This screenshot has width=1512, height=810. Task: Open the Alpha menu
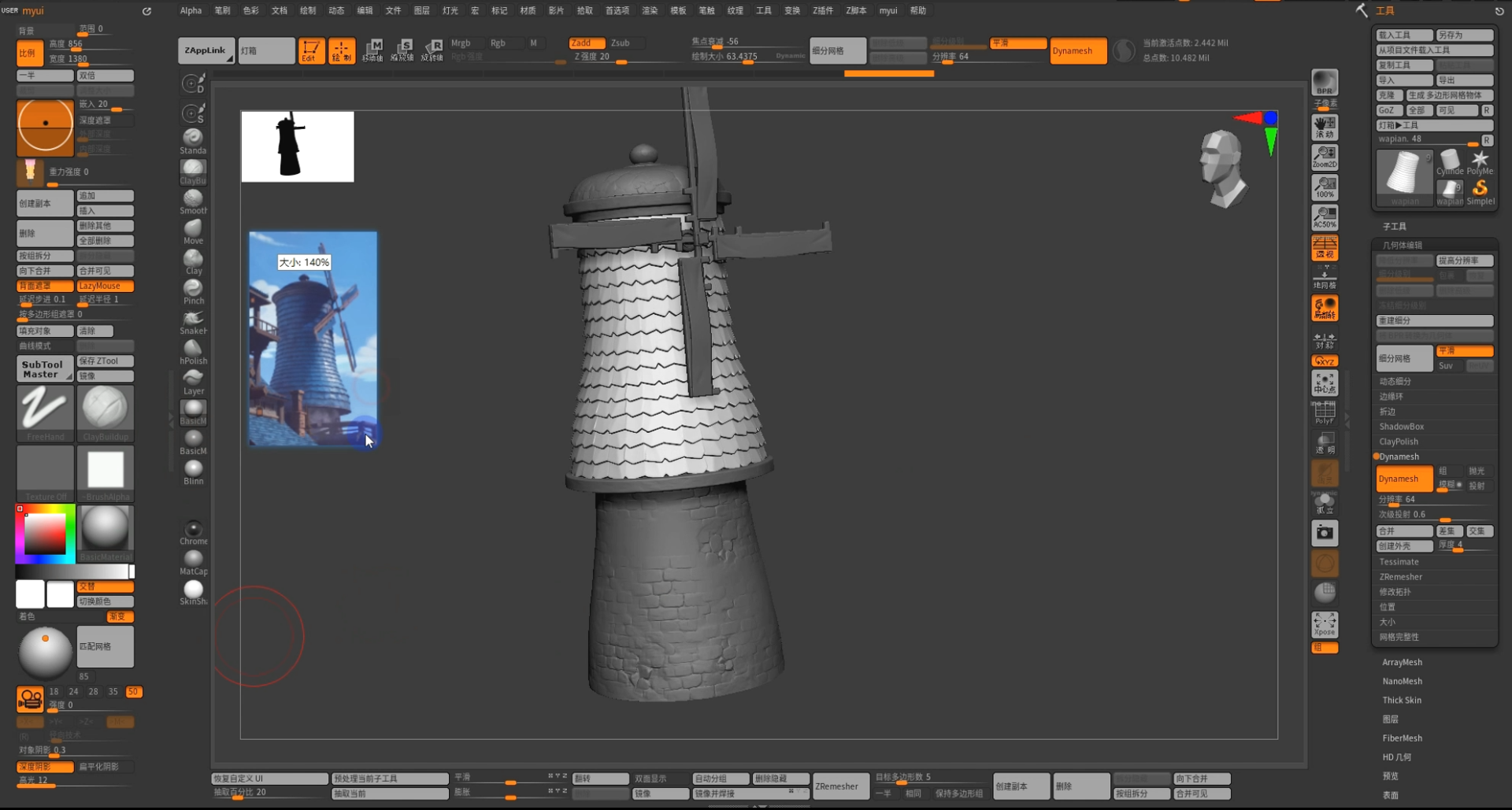pyautogui.click(x=191, y=10)
